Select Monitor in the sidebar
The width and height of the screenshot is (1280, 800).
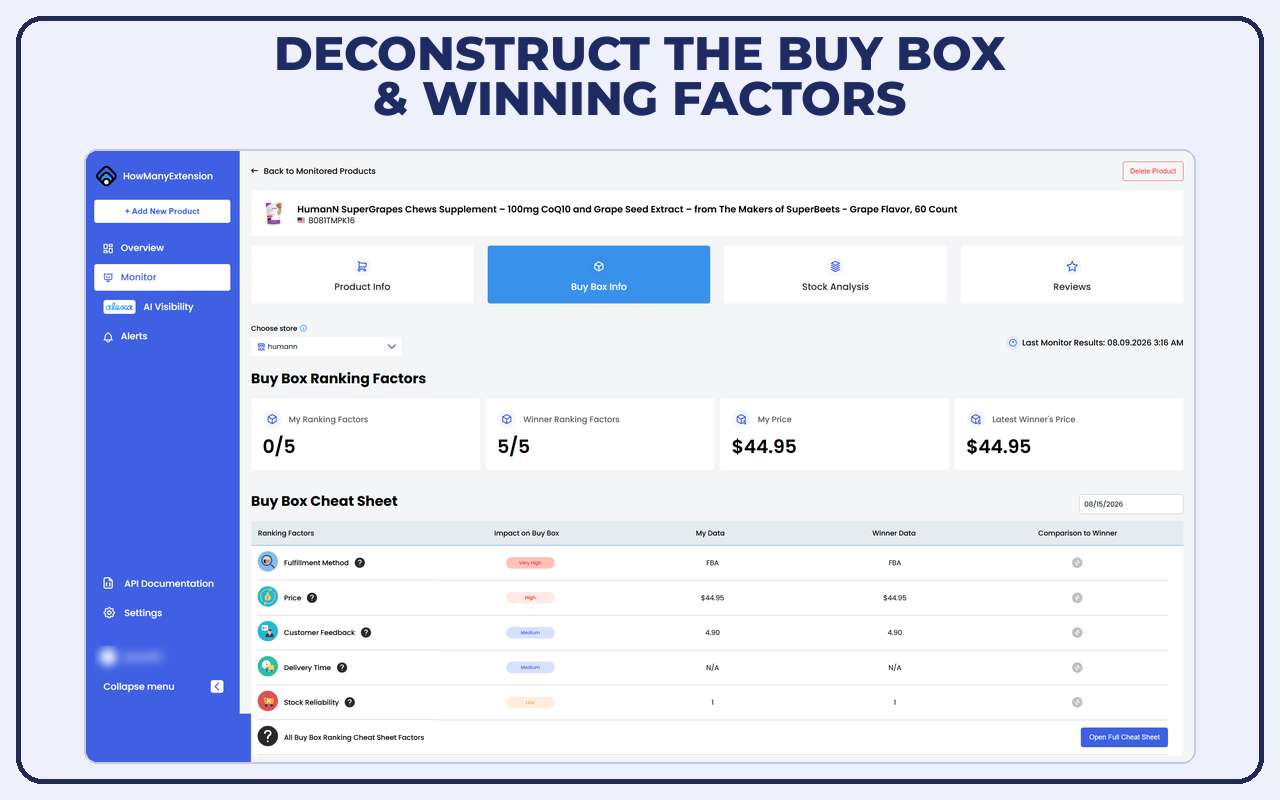(162, 277)
